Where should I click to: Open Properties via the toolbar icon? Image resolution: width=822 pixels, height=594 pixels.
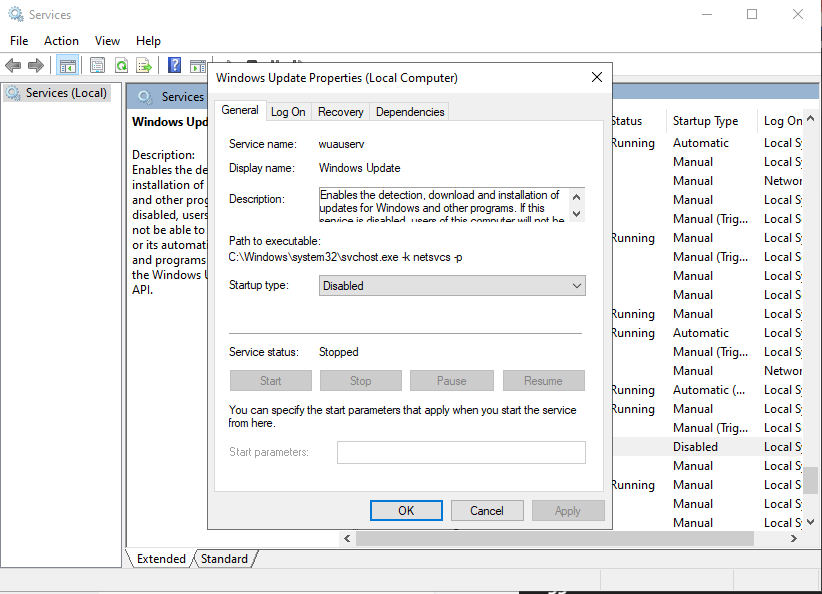(x=97, y=66)
